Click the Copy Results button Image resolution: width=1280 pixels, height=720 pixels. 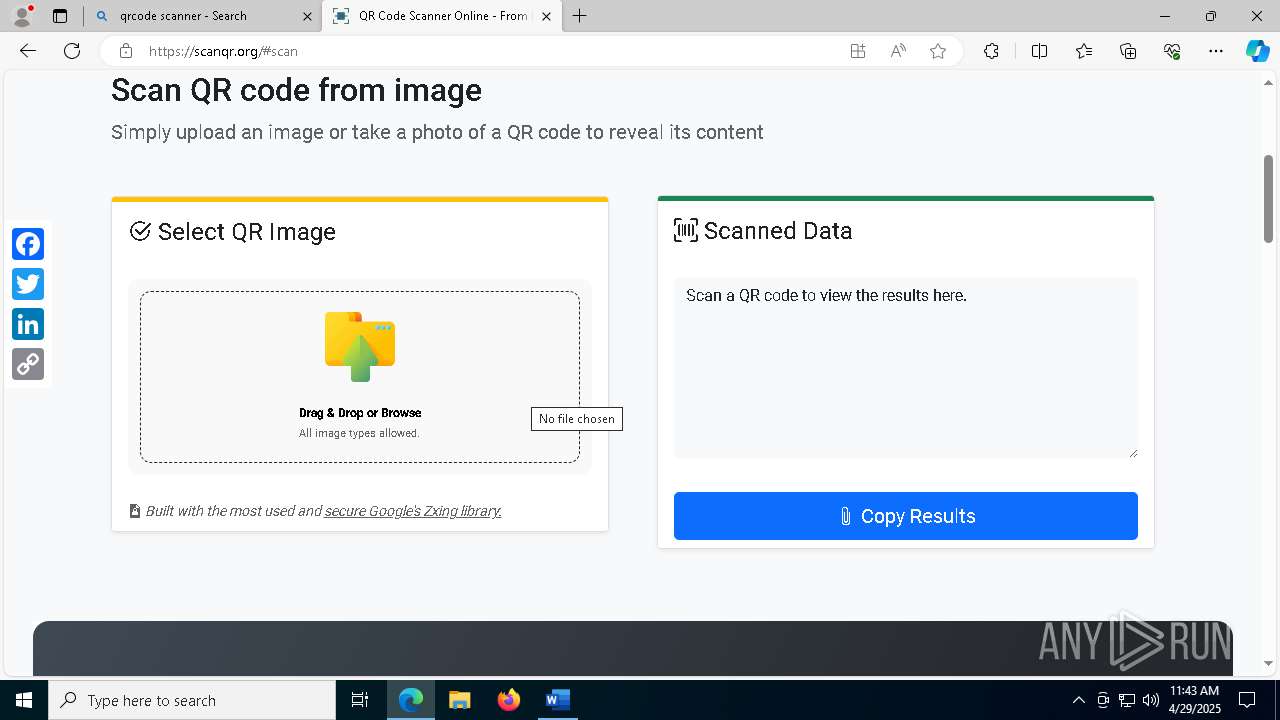click(906, 516)
